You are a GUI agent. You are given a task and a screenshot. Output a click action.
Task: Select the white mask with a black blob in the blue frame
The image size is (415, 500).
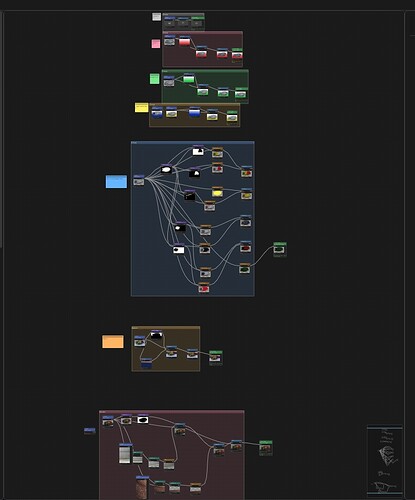(178, 249)
